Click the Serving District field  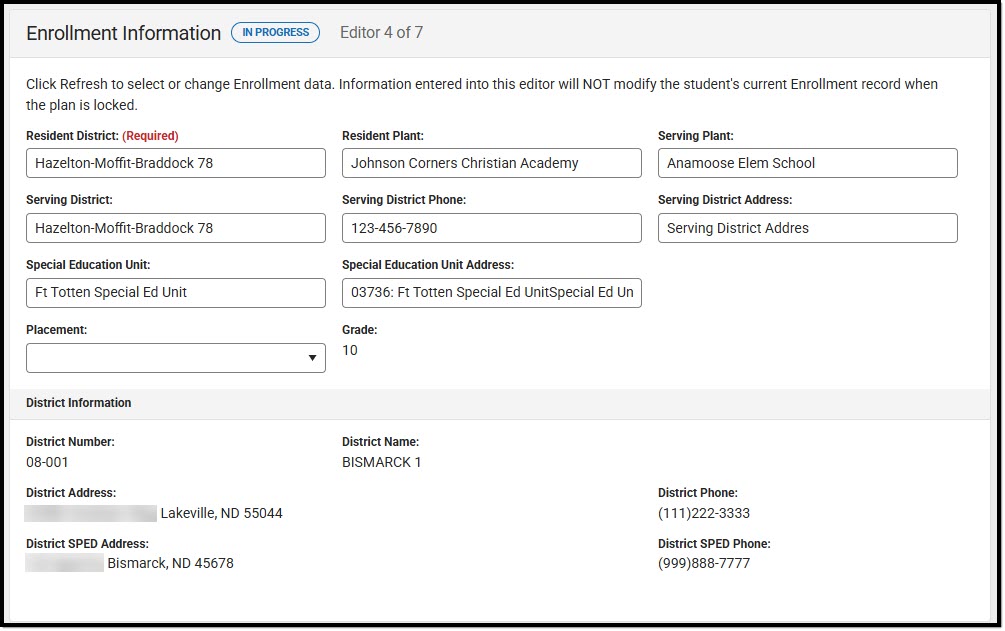[x=176, y=228]
